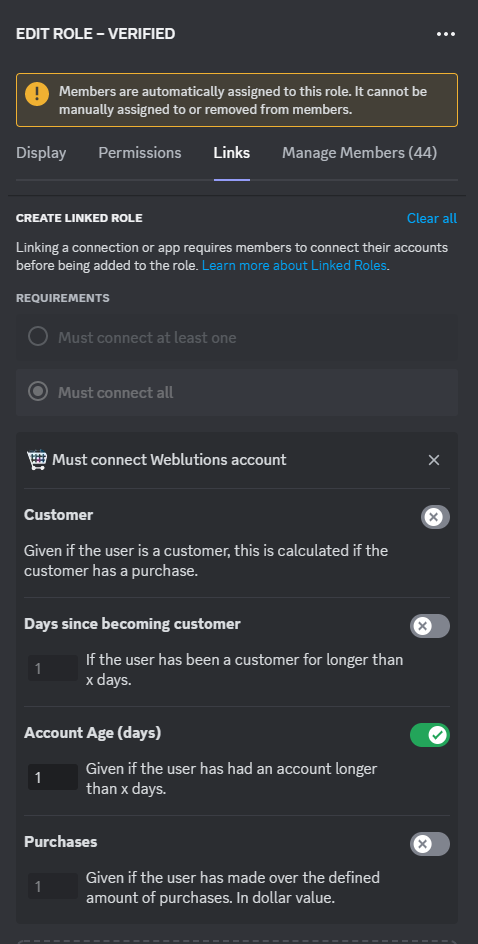Disable the Account Age (days) toggle
This screenshot has width=478, height=944.
pyautogui.click(x=430, y=735)
